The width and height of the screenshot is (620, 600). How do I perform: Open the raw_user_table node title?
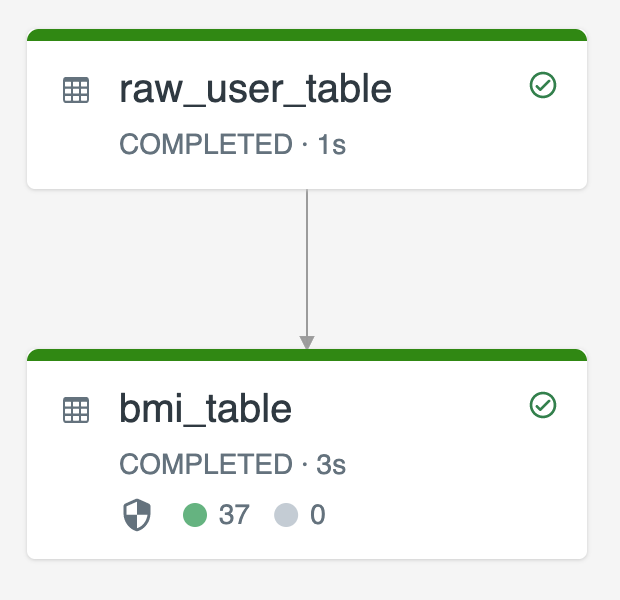point(255,89)
